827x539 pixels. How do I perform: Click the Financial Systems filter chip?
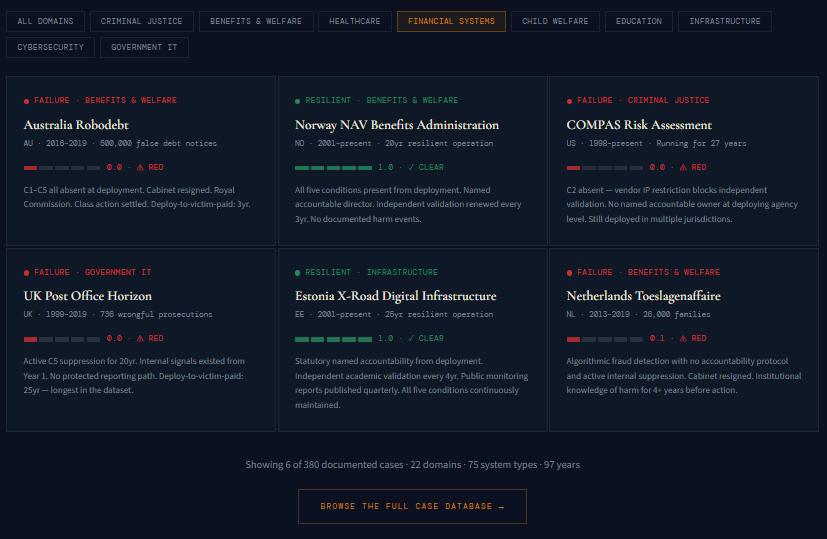coord(451,22)
